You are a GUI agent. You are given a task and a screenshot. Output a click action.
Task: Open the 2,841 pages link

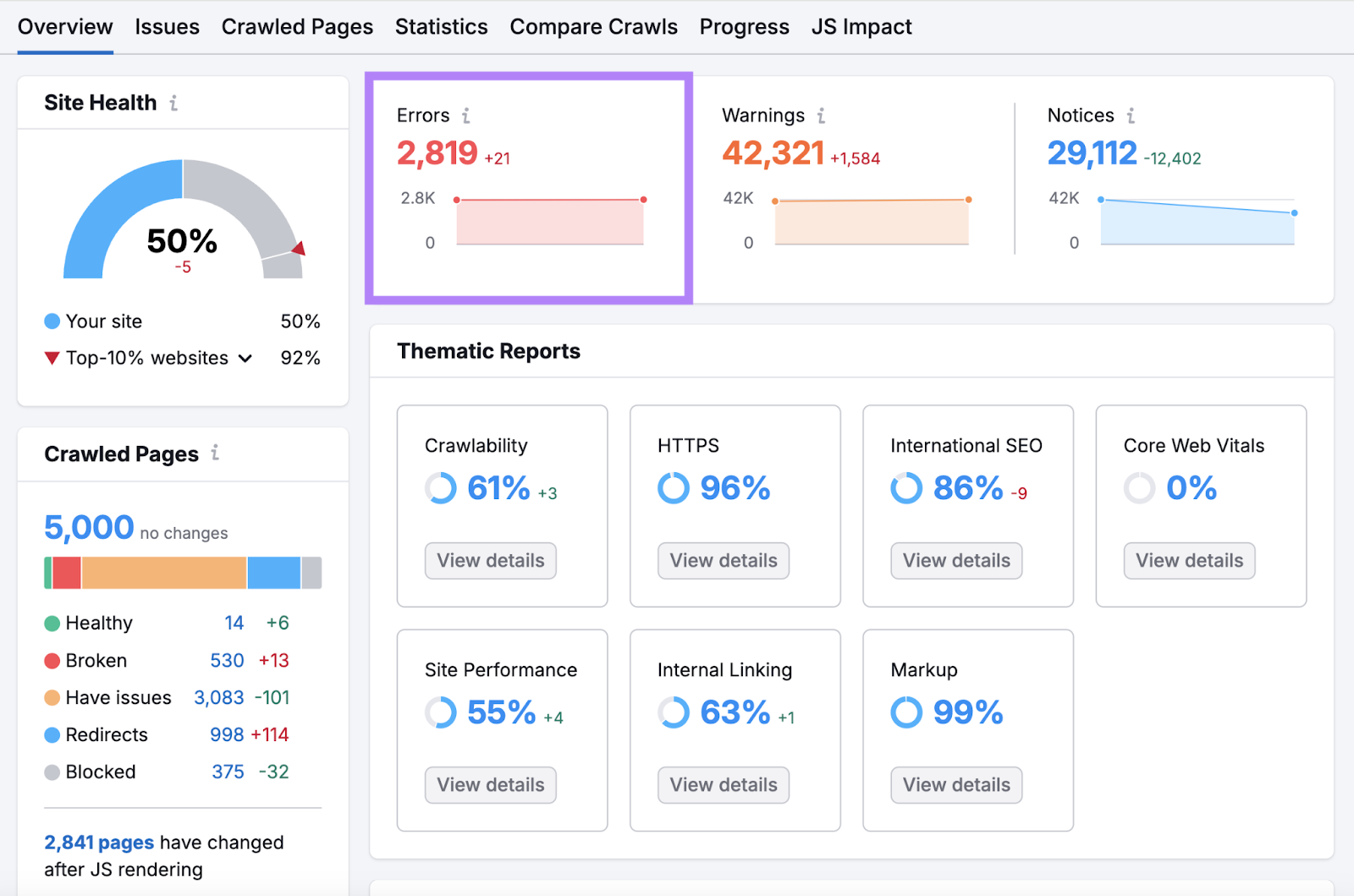(99, 843)
